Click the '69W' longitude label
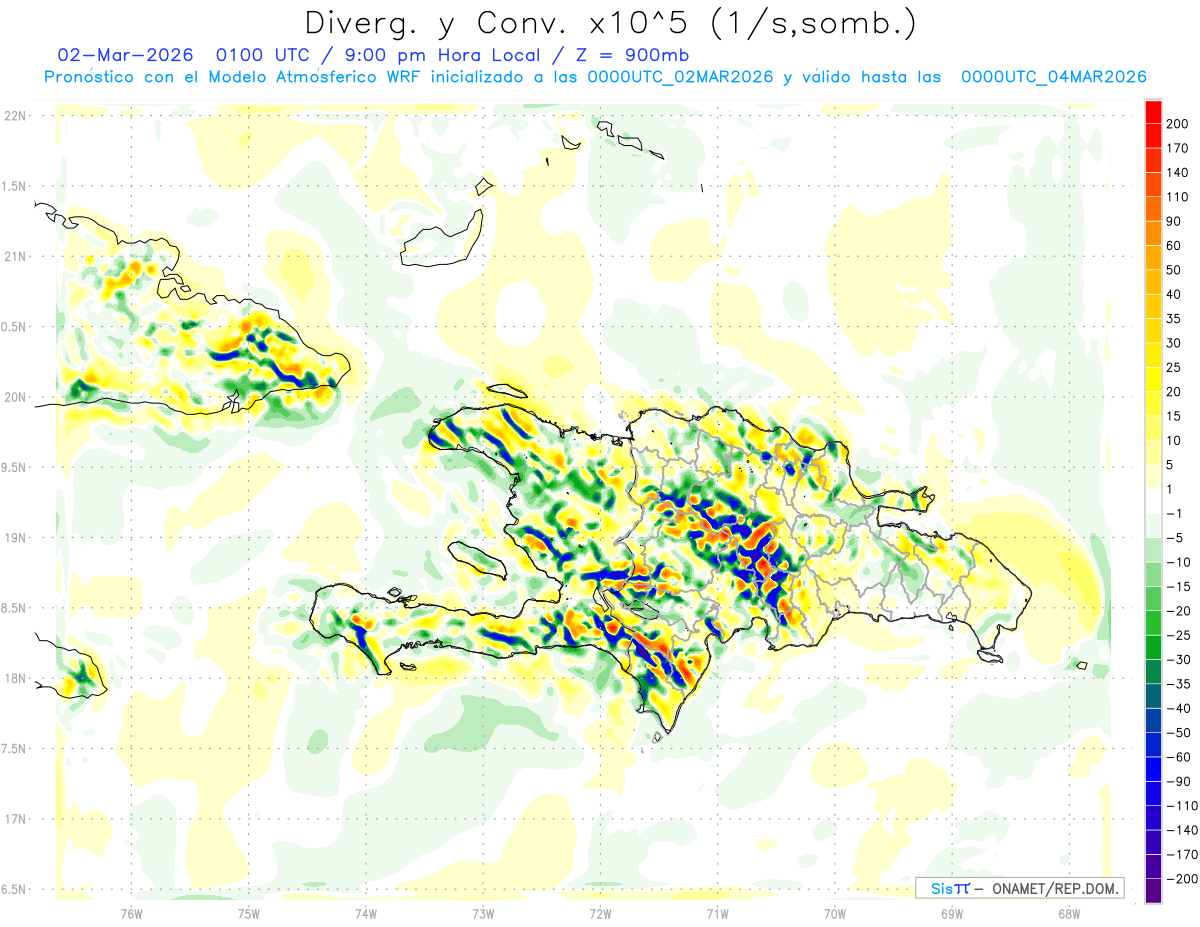Image resolution: width=1200 pixels, height=927 pixels. coord(951,913)
